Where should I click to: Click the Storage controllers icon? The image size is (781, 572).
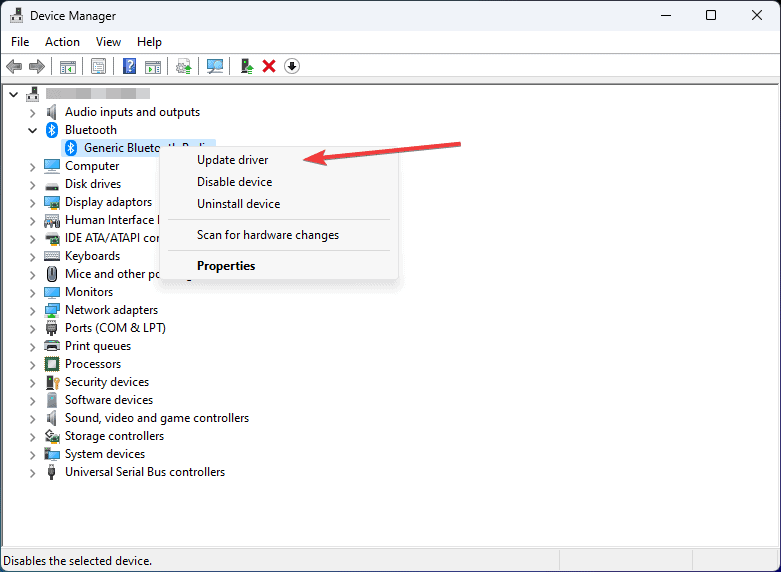point(52,436)
